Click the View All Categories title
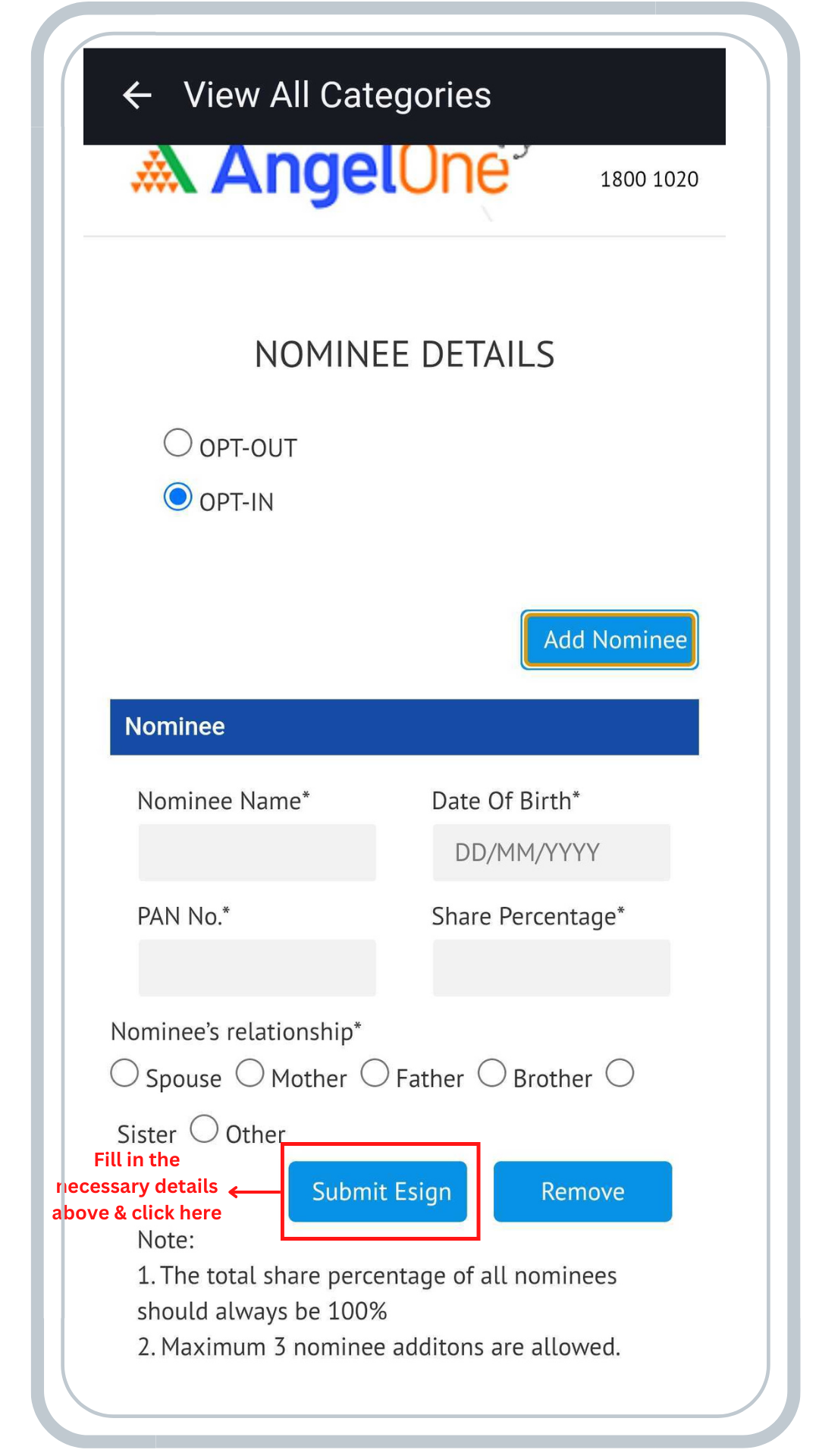Image resolution: width=819 pixels, height=1456 pixels. pyautogui.click(x=337, y=96)
